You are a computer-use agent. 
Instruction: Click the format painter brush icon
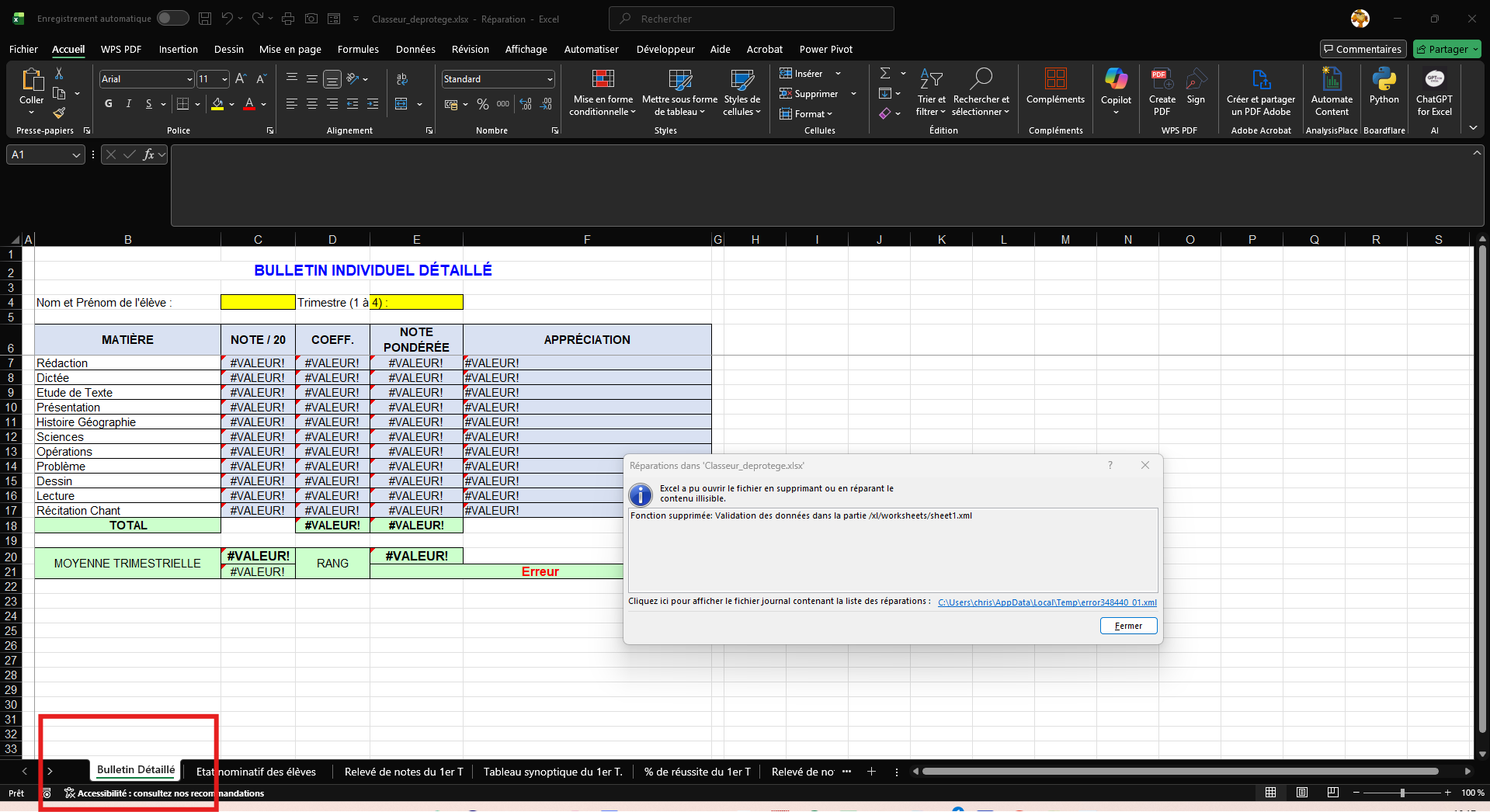point(59,113)
